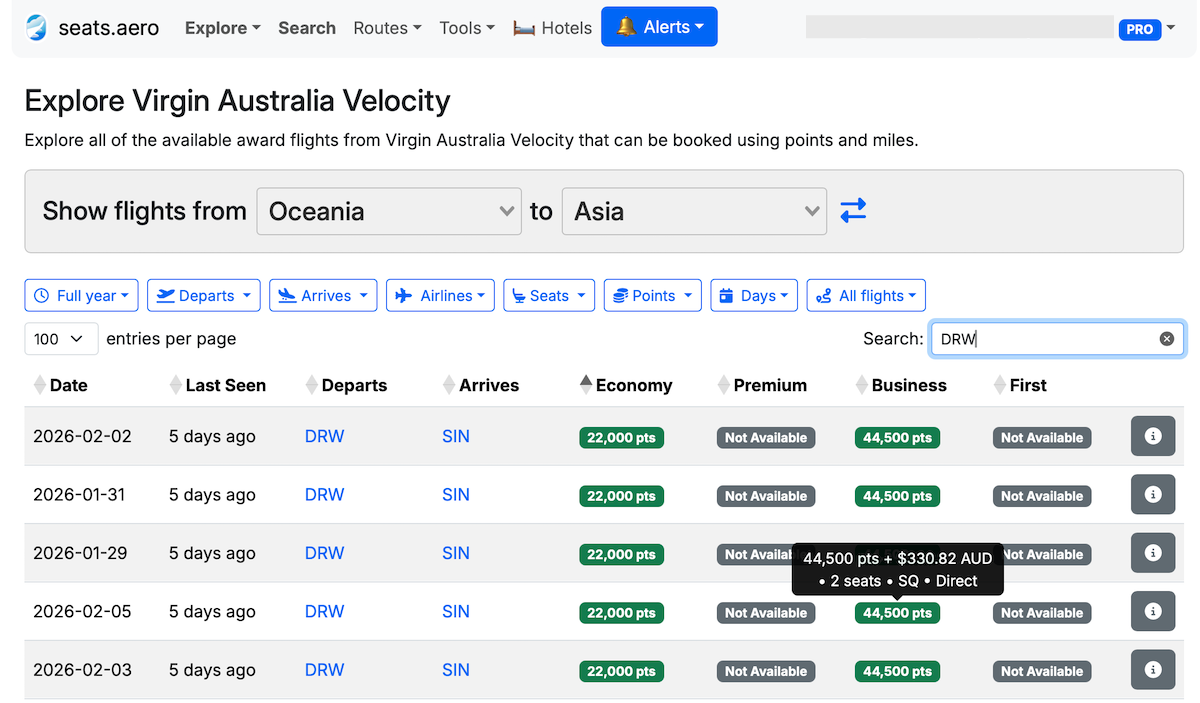Click the info icon on the 2026-02-02 row
The image size is (1200, 703).
[1152, 436]
